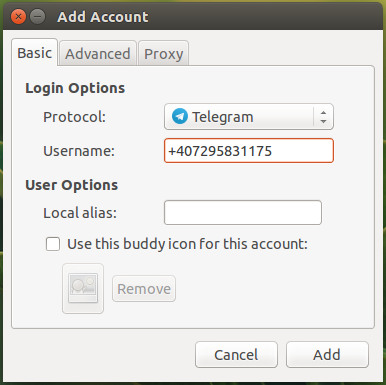Expand the Protocol dropdown arrows
The width and height of the screenshot is (386, 385).
(323, 117)
